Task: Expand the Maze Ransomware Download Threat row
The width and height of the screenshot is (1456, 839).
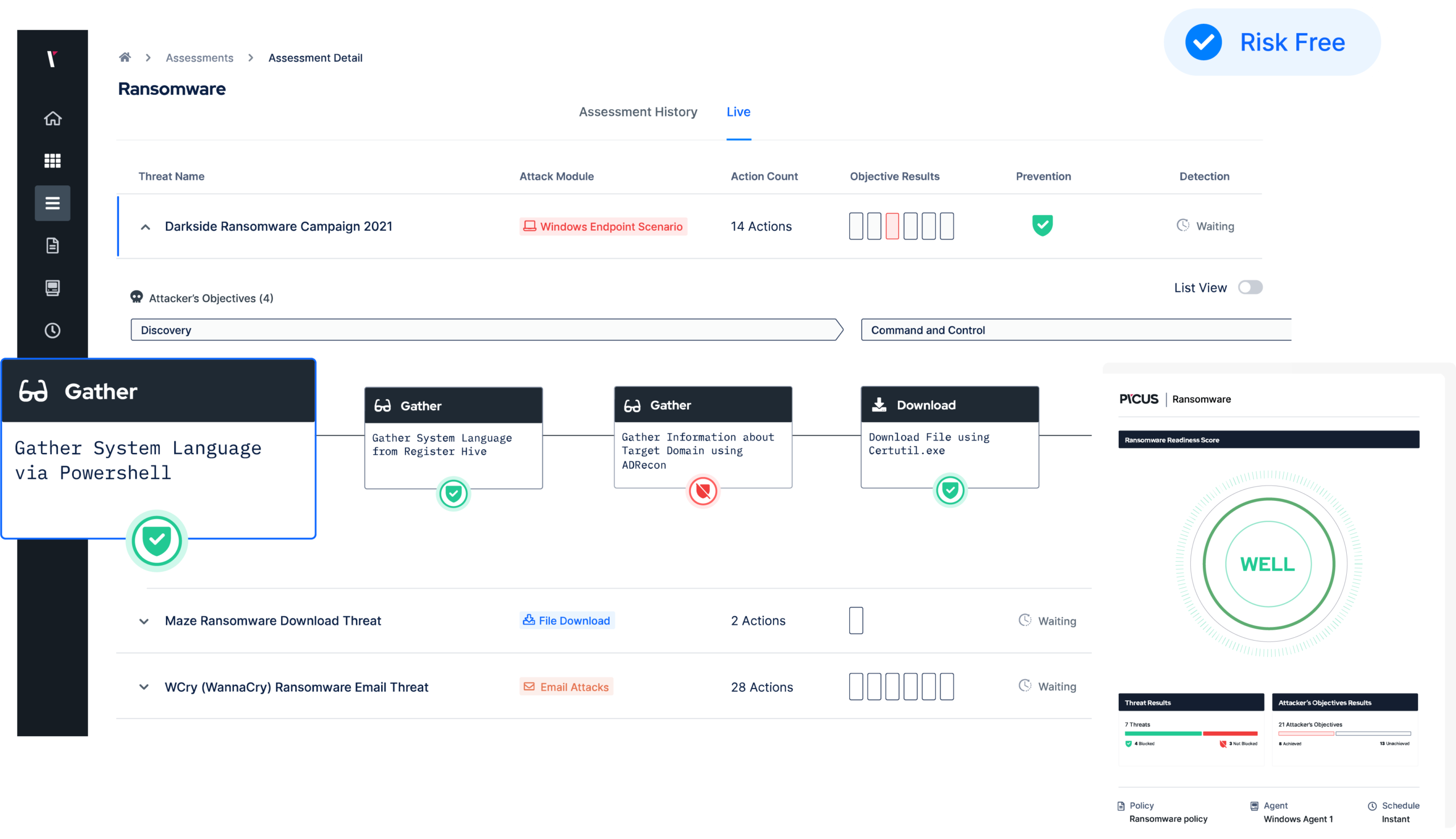Action: click(144, 621)
